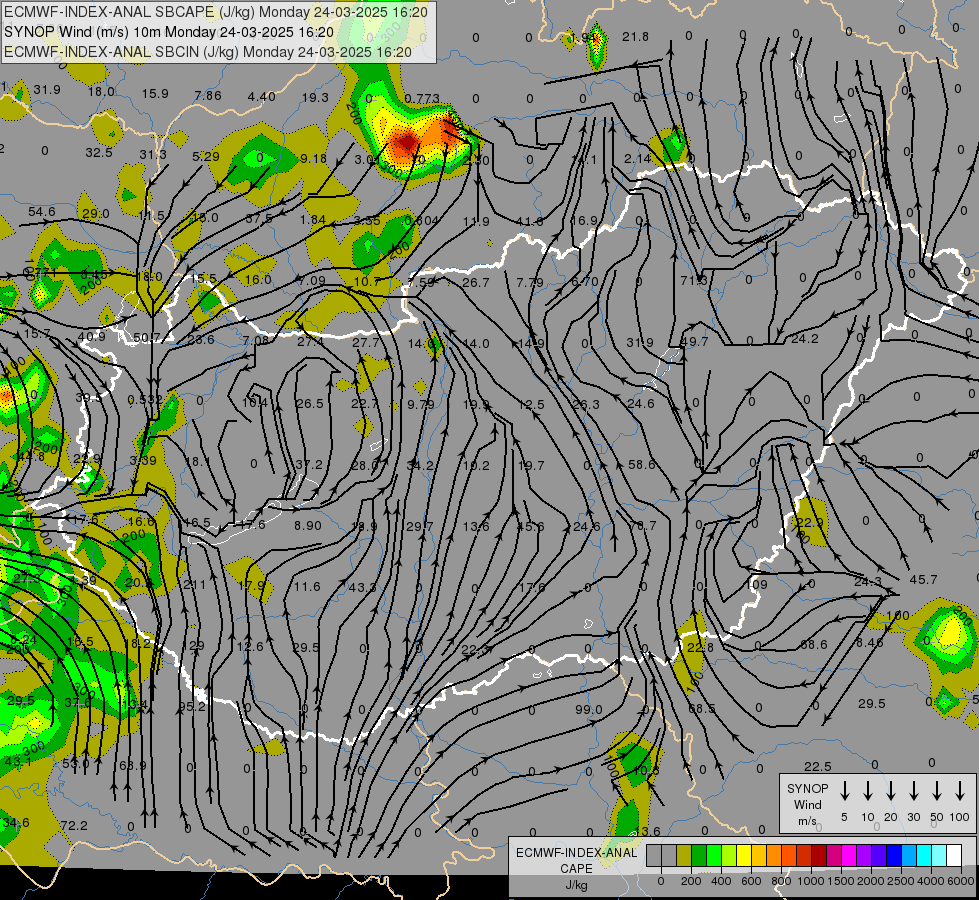Screen dimensions: 979x900
Task: Click the 26.7 value on the map
Action: 476,283
